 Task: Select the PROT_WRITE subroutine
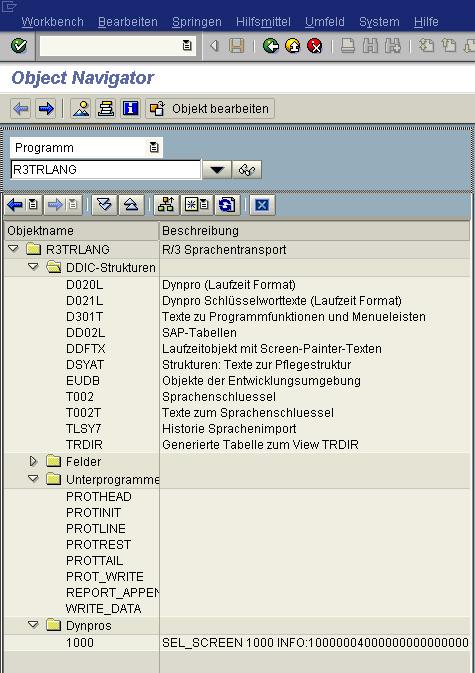pos(105,576)
